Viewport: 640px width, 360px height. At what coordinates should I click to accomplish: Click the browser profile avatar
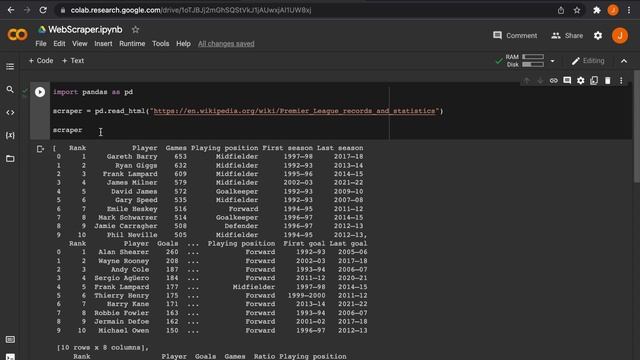[613, 10]
